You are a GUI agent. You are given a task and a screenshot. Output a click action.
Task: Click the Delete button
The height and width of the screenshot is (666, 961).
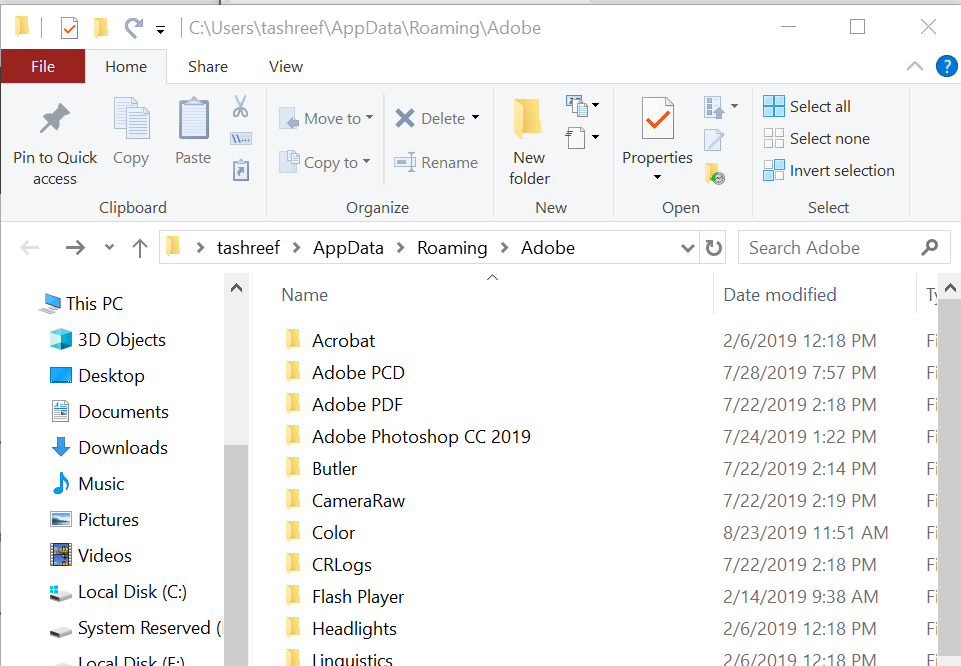pyautogui.click(x=430, y=118)
